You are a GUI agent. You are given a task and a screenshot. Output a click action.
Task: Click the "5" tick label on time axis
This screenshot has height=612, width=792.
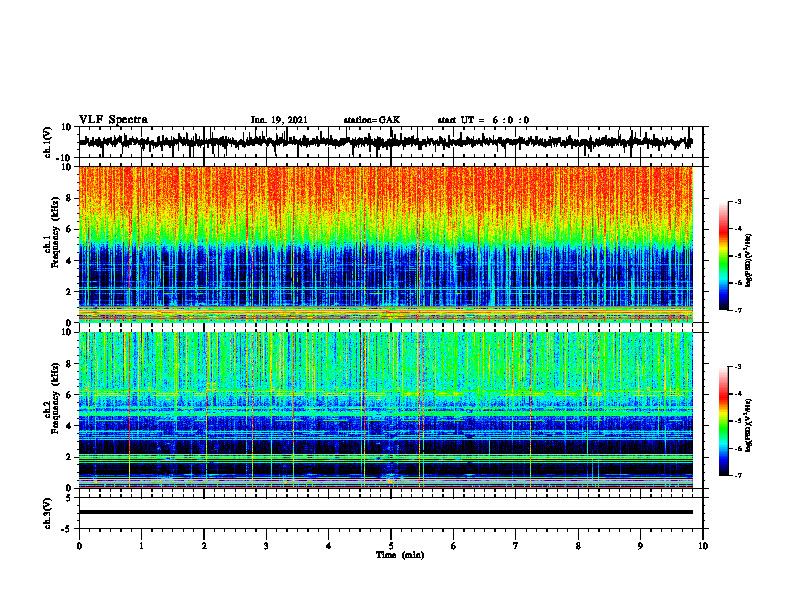click(x=391, y=546)
